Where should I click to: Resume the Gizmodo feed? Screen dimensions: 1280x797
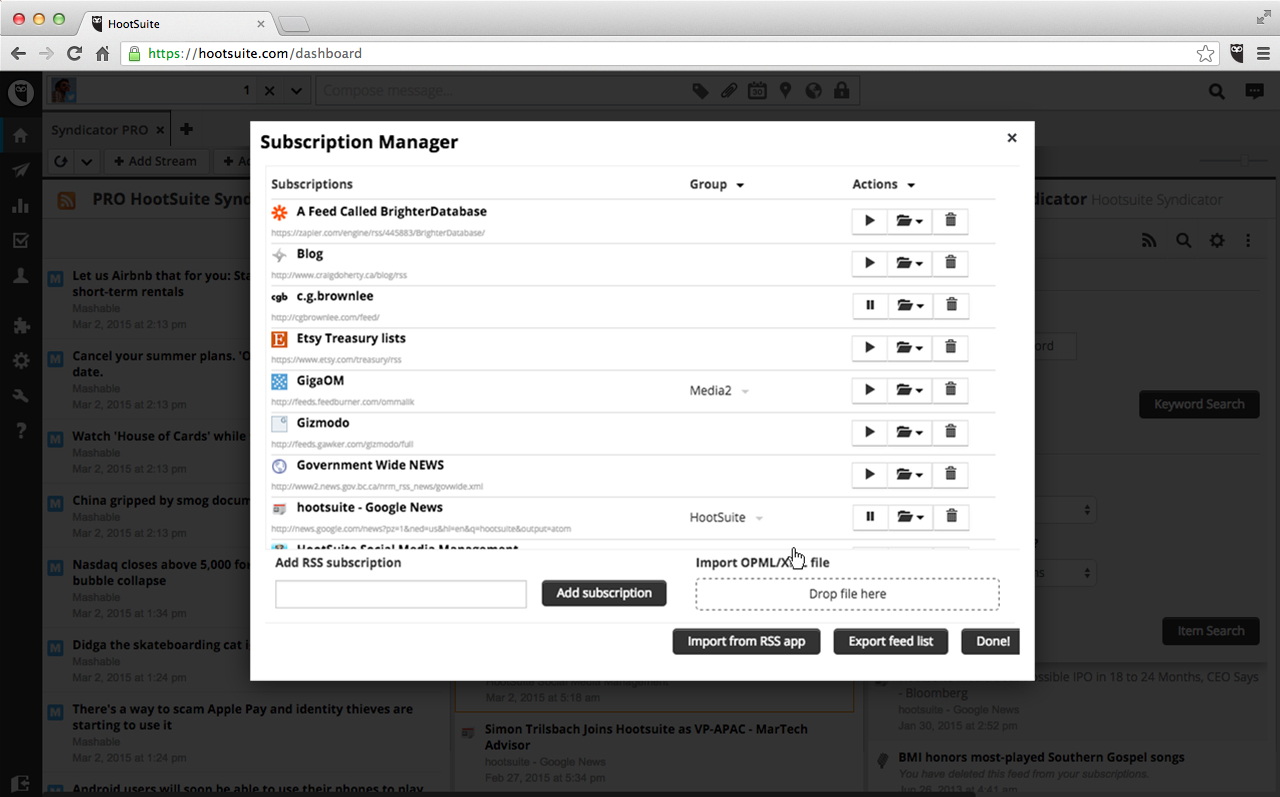point(870,432)
